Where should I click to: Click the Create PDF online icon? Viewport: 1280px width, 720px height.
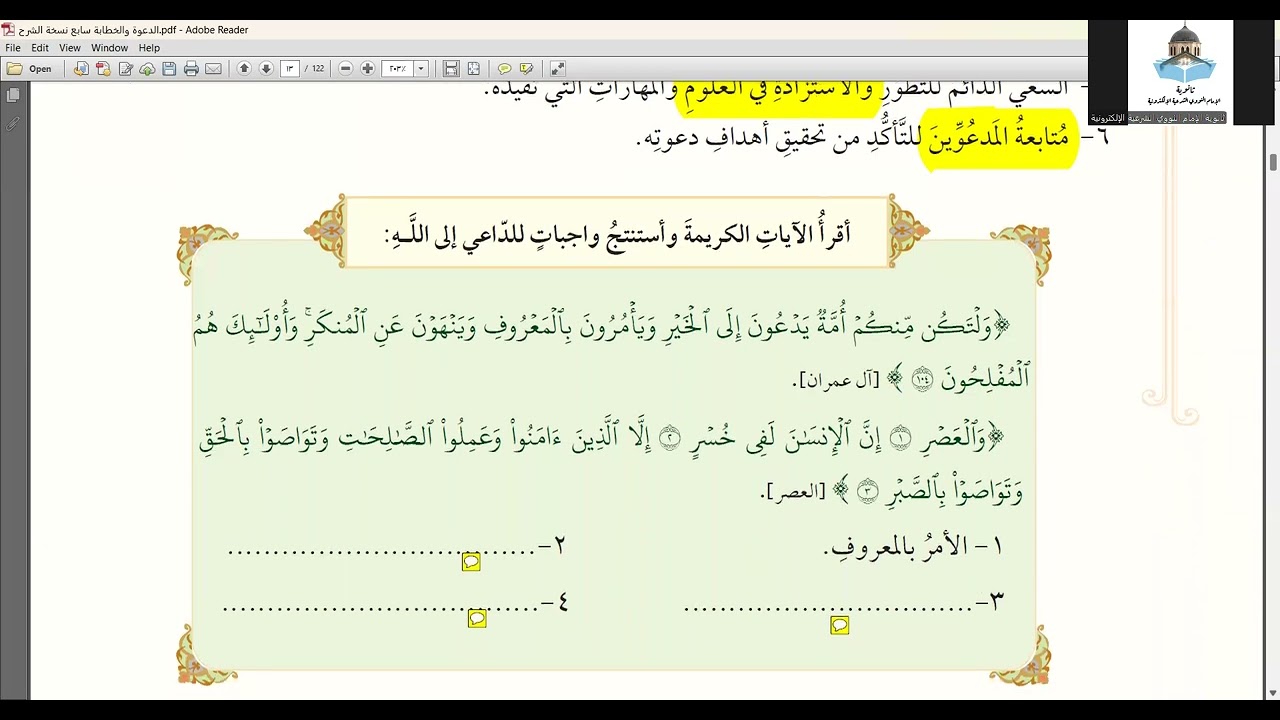[103, 69]
